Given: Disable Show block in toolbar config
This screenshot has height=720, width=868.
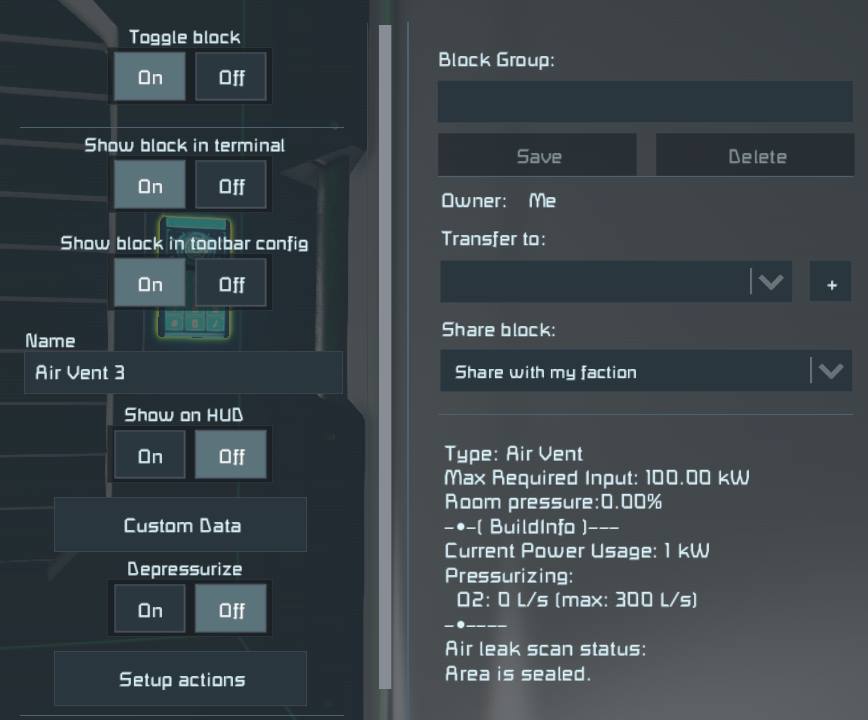Looking at the screenshot, I should (x=231, y=283).
